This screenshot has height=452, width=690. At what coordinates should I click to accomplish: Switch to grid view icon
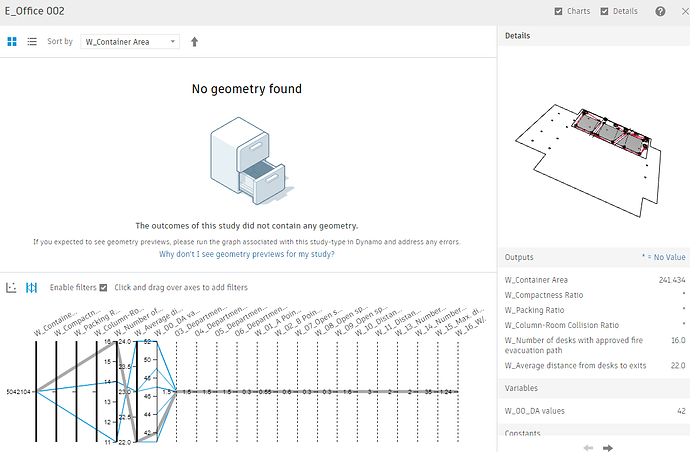point(12,42)
